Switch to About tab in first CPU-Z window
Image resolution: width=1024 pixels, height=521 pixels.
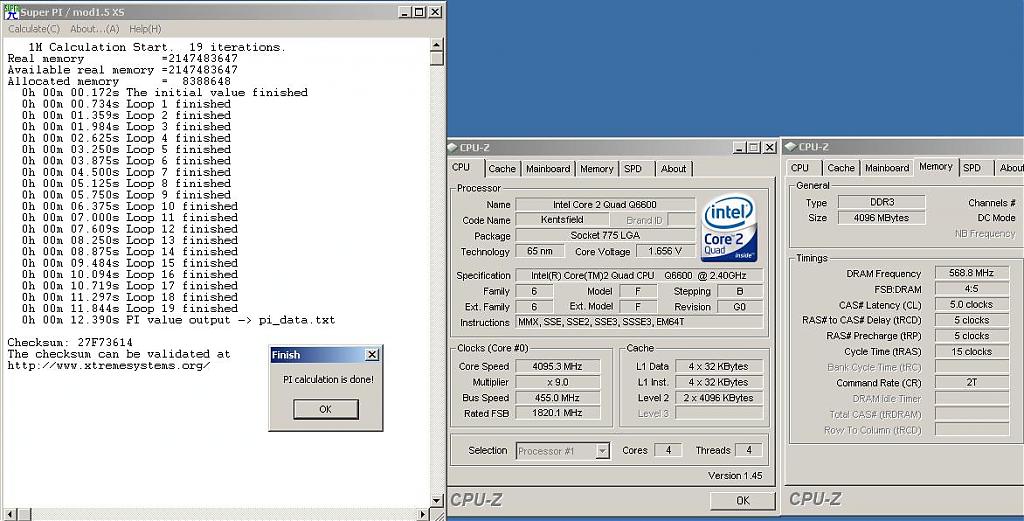pyautogui.click(x=673, y=168)
